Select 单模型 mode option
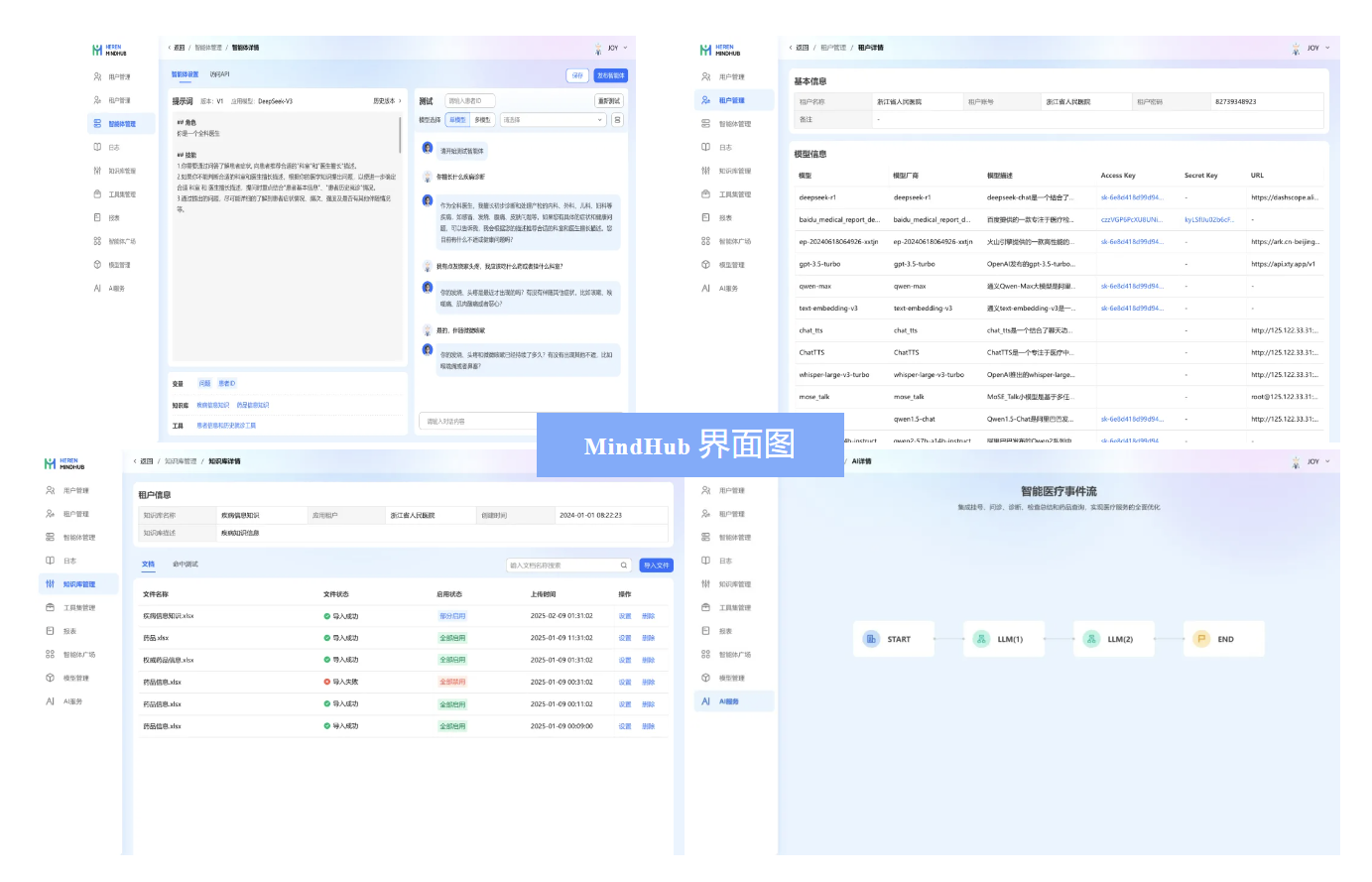Image resolution: width=1372 pixels, height=882 pixels. 457,120
